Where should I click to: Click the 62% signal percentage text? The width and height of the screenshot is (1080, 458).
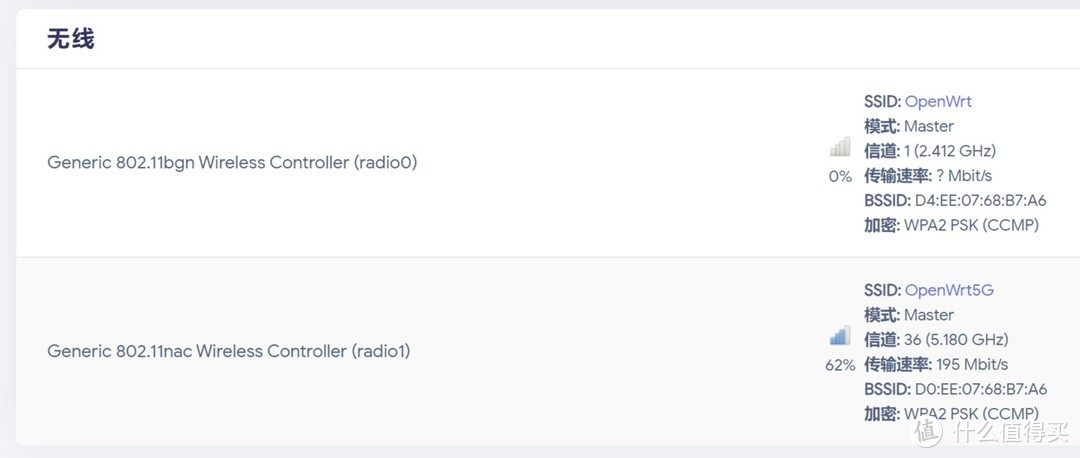(x=840, y=365)
